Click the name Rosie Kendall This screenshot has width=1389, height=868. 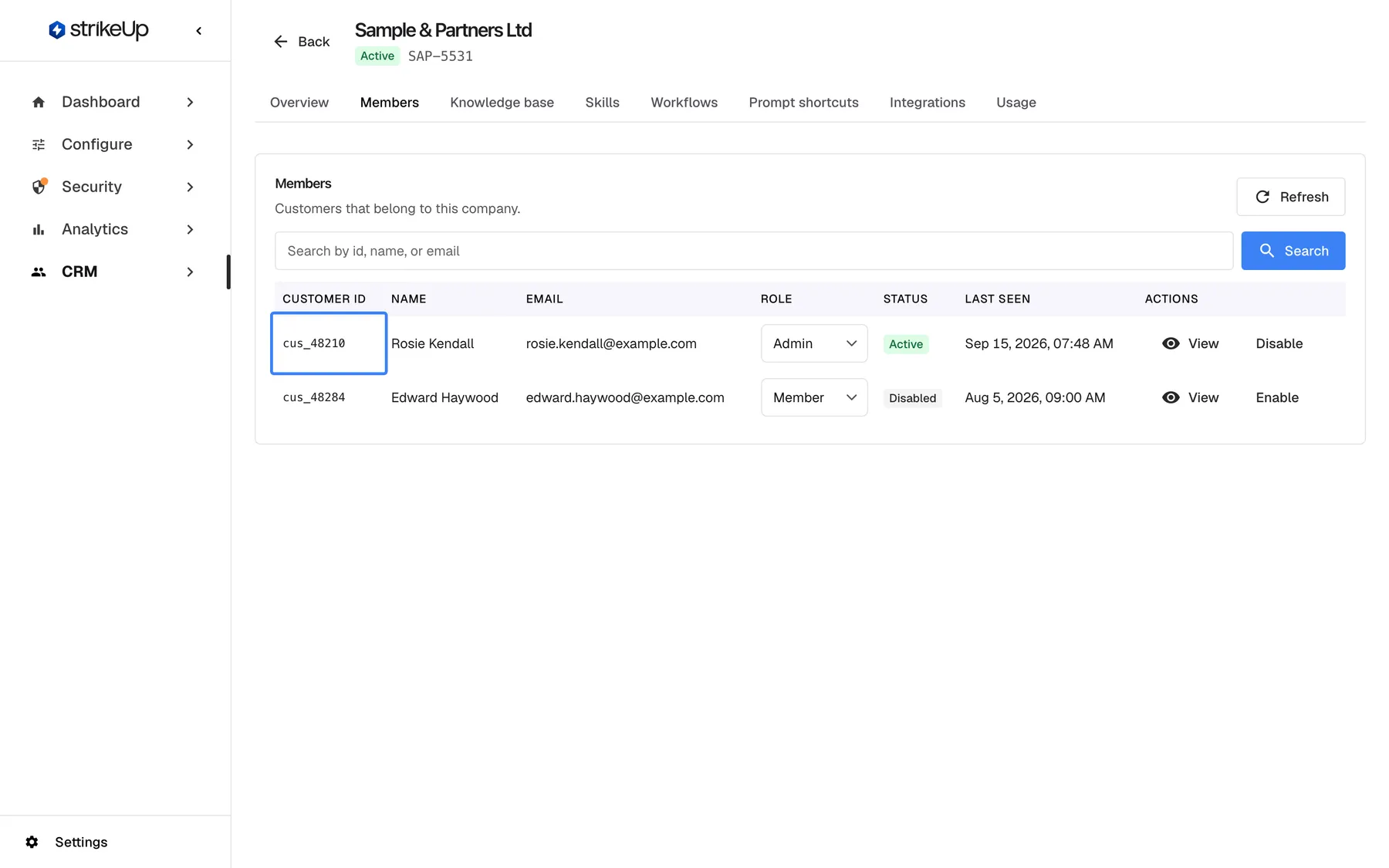pos(432,343)
